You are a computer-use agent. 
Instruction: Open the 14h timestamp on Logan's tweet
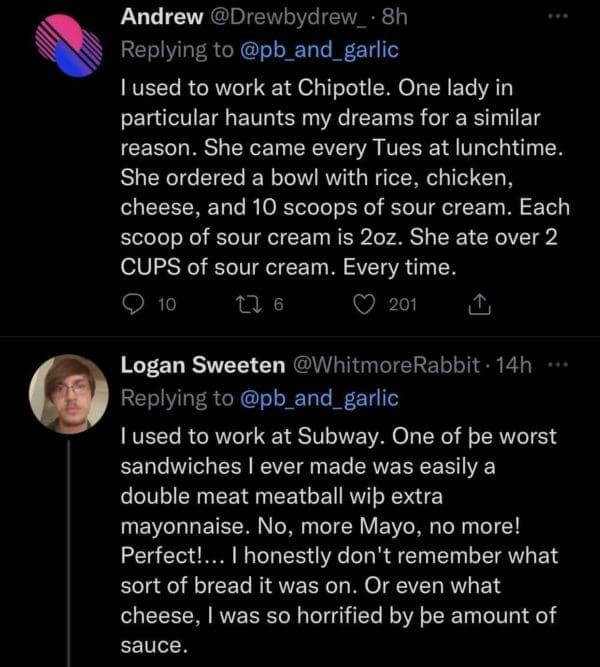click(520, 367)
